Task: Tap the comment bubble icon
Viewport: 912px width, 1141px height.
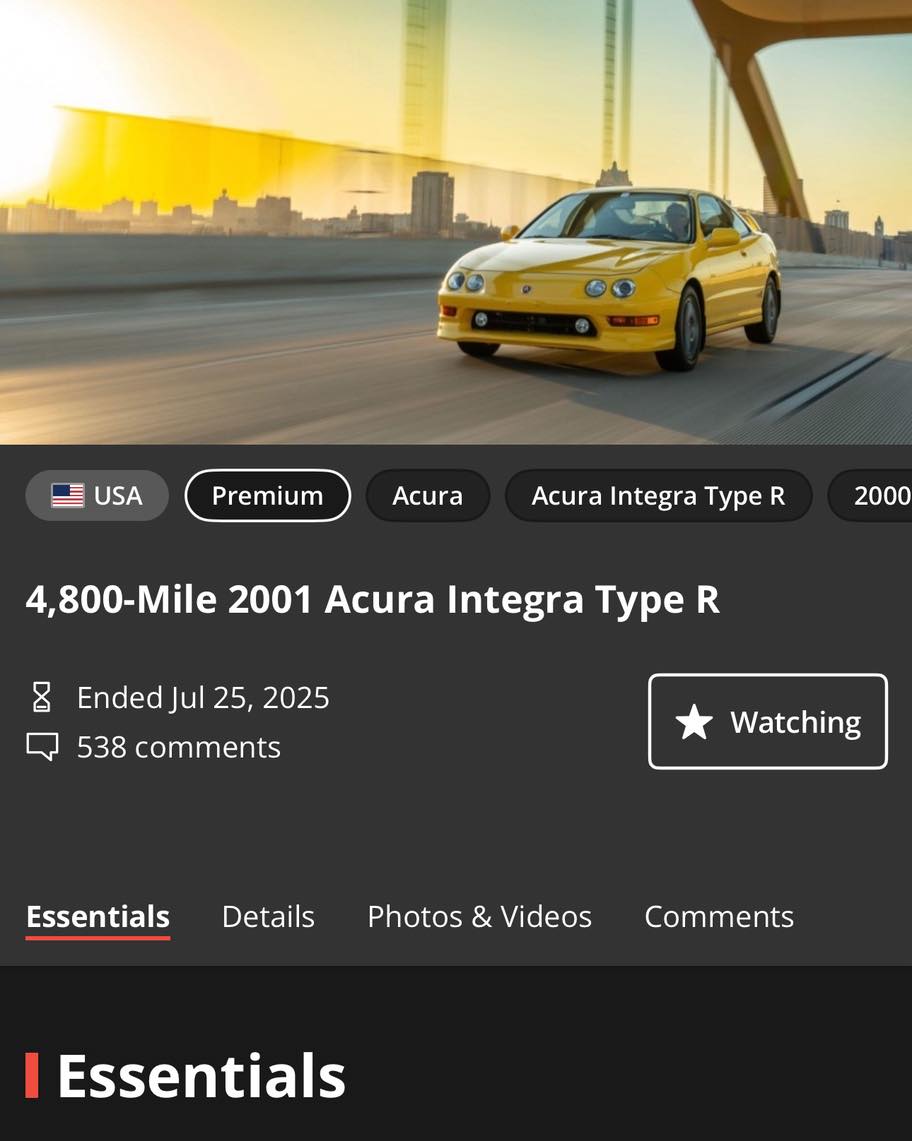Action: 42,747
